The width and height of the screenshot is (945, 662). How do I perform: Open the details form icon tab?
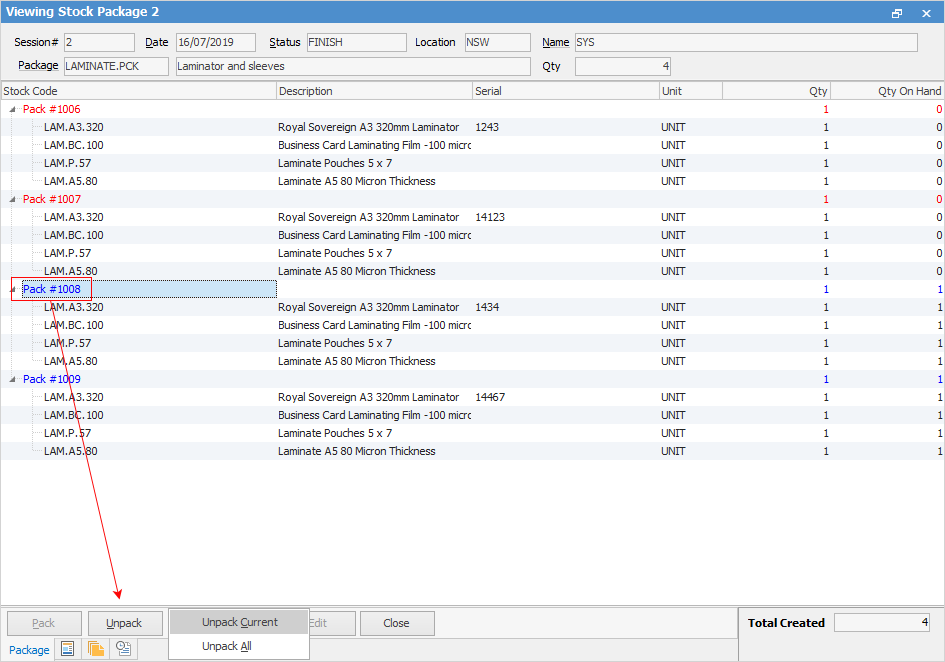pos(68,649)
